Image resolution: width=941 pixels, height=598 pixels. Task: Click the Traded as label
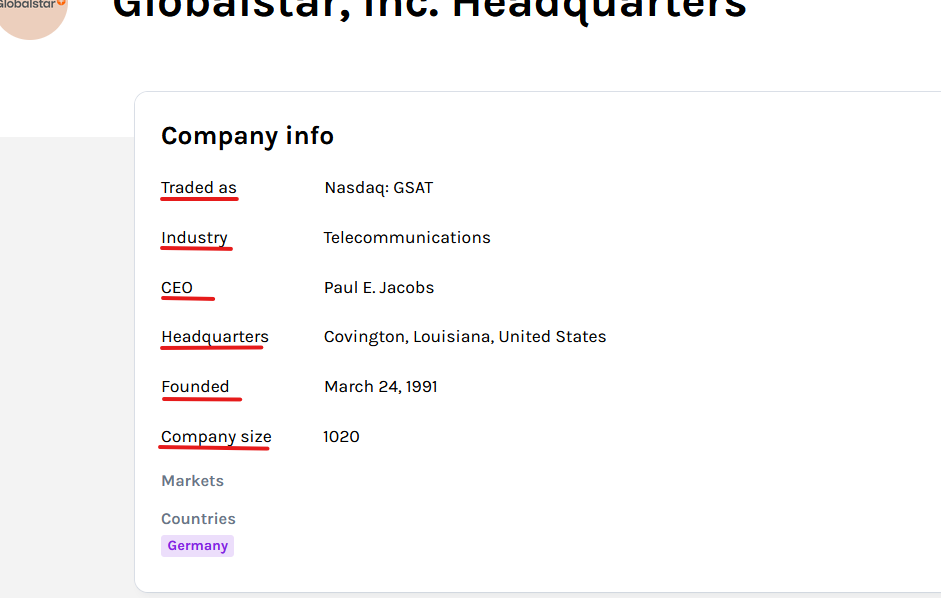[x=199, y=187]
